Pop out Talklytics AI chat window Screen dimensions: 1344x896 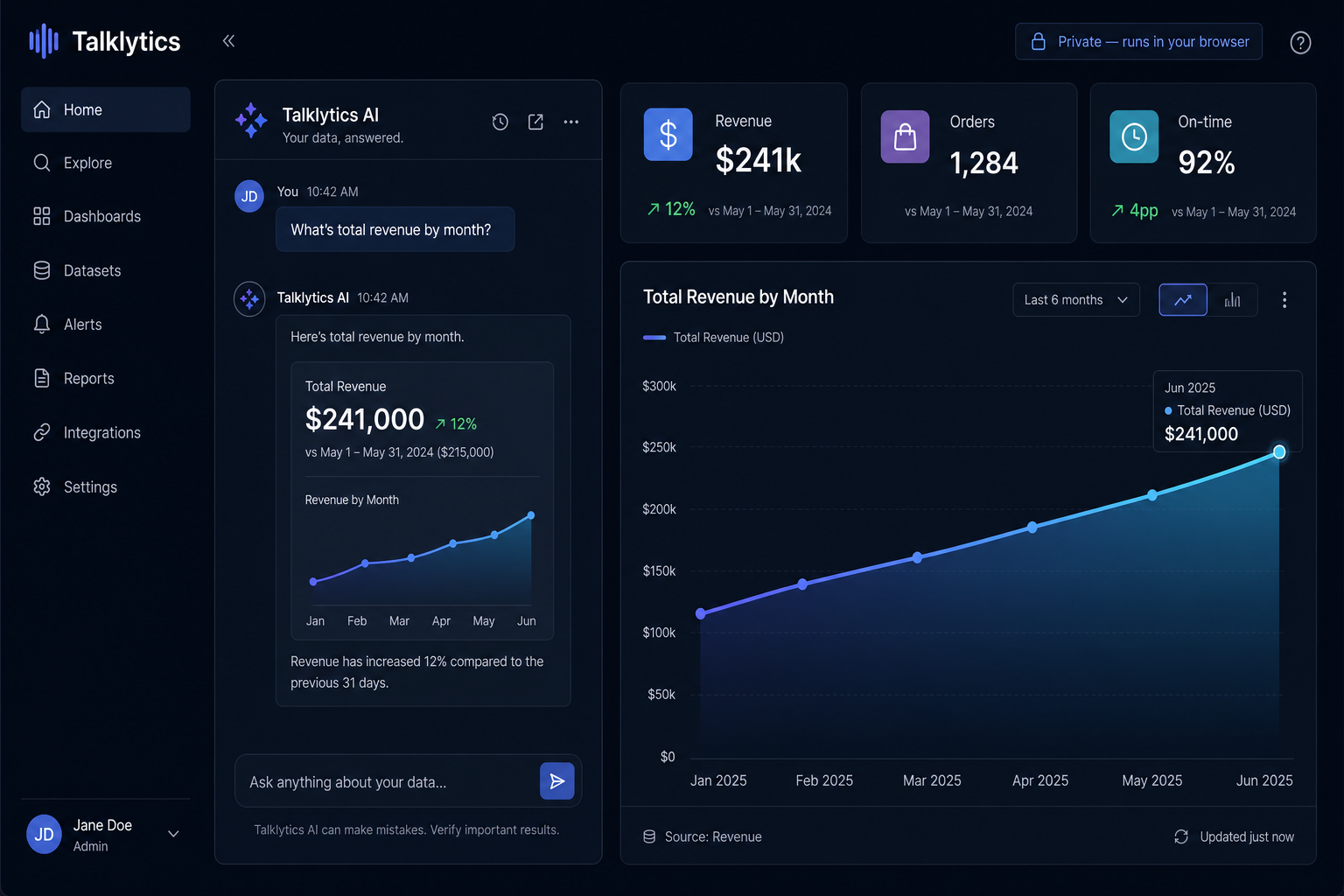point(535,122)
